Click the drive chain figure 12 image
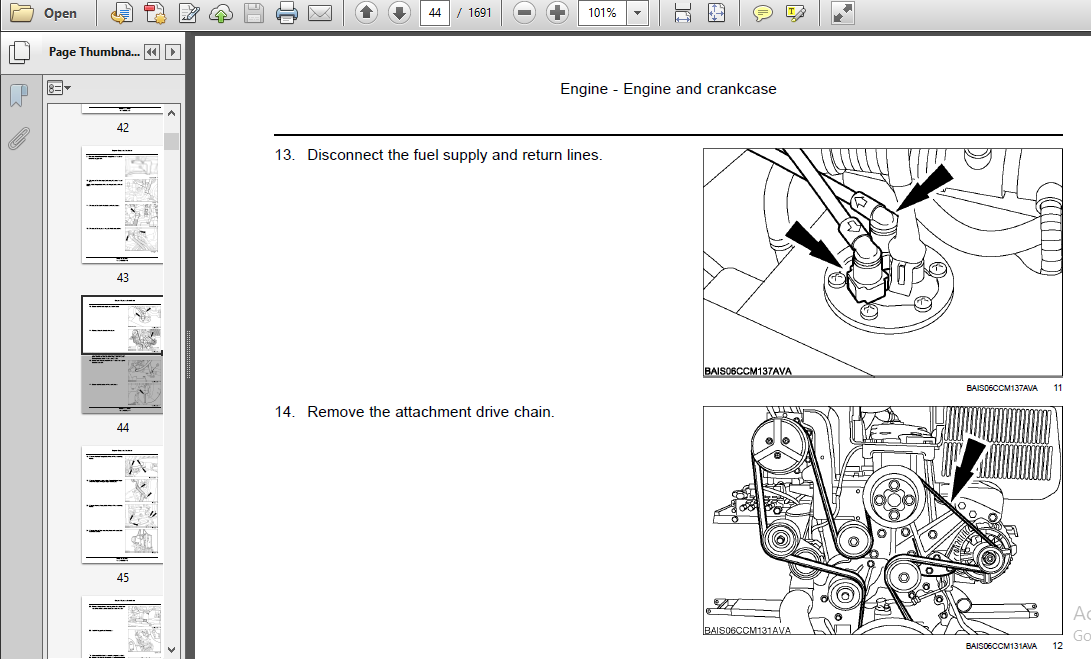This screenshot has width=1091, height=659. click(882, 521)
